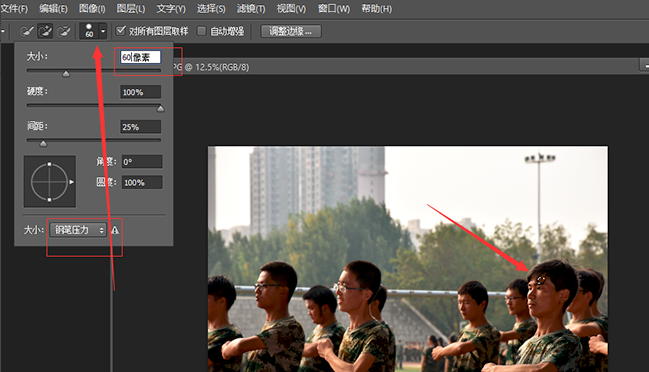
Task: Click the 间距 25% input field
Action: point(140,127)
